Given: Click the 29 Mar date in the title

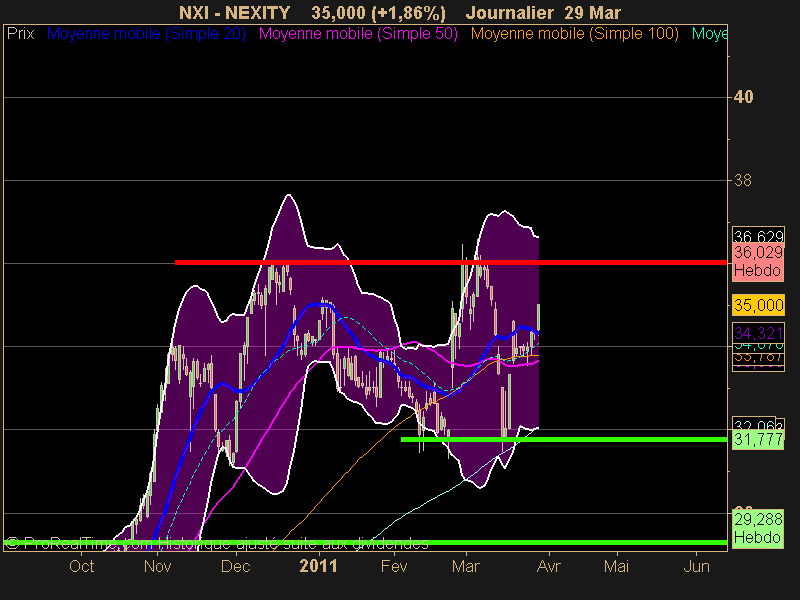Looking at the screenshot, I should 592,12.
